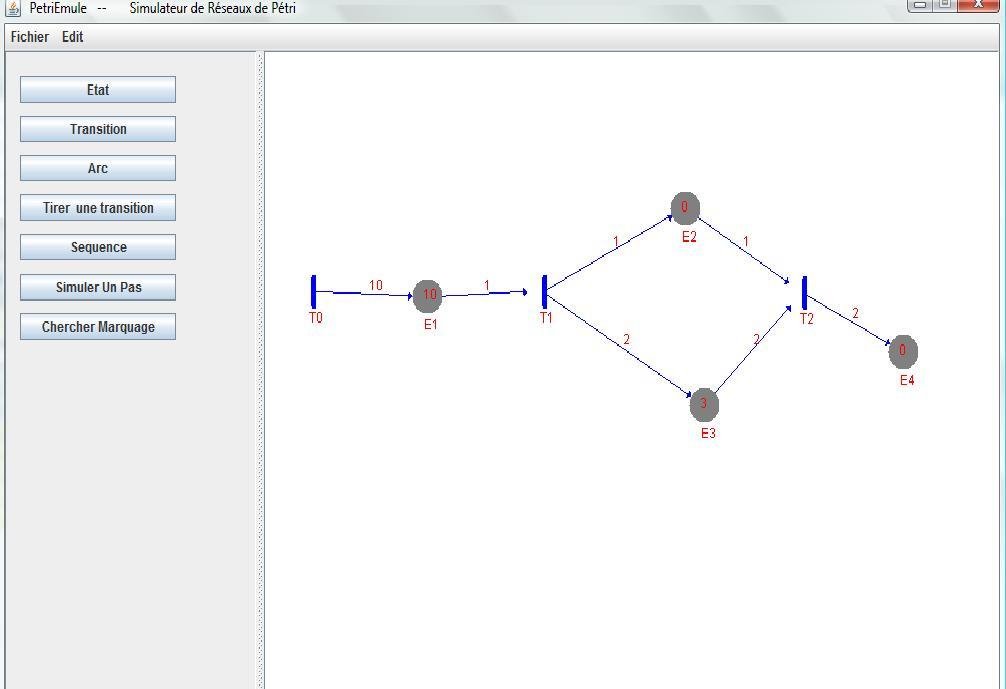Image resolution: width=1006 pixels, height=689 pixels.
Task: Select transition bar T0
Action: pos(314,292)
